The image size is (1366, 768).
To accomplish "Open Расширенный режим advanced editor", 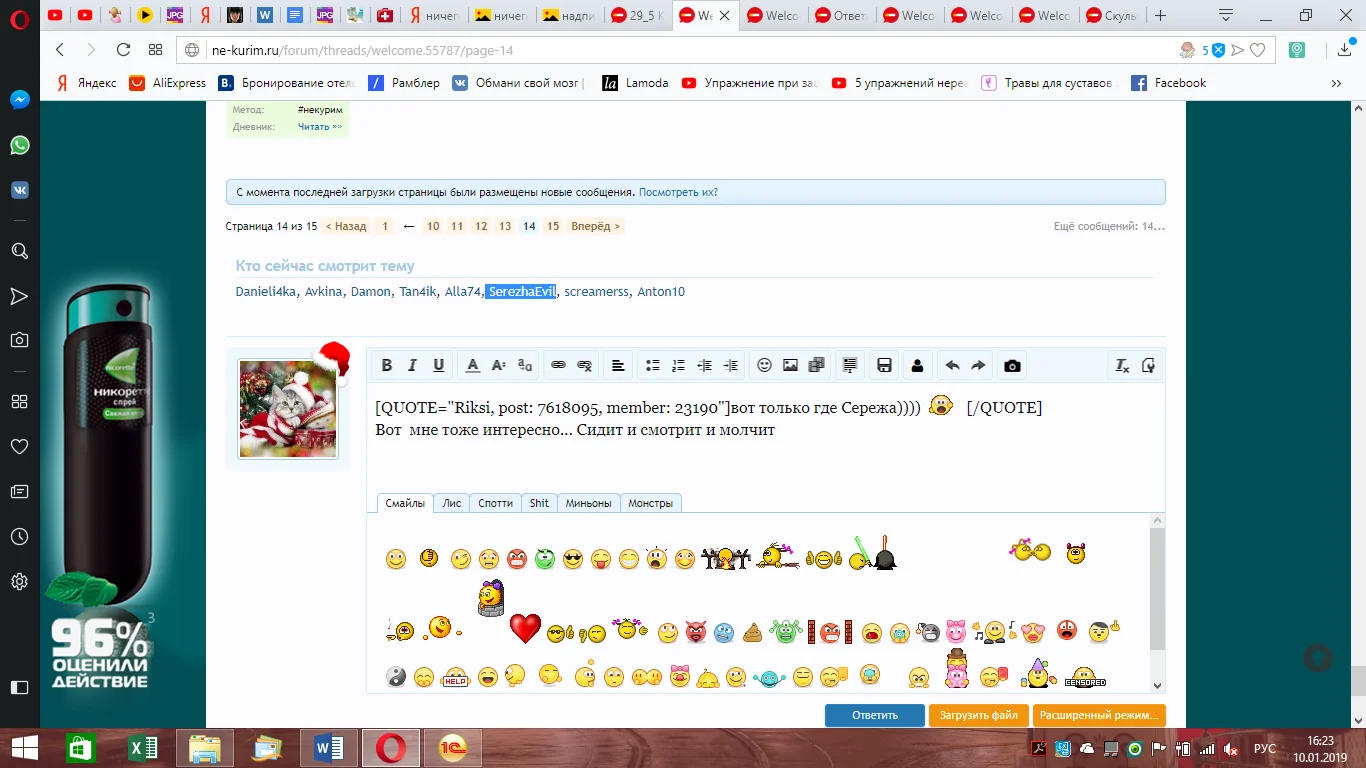I will tap(1100, 715).
